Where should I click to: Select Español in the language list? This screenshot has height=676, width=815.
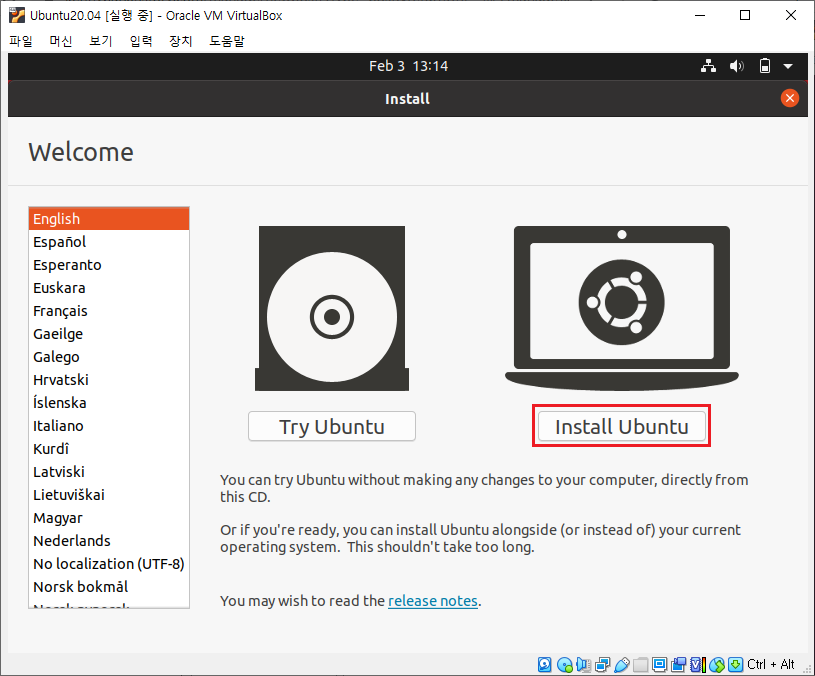tap(109, 242)
